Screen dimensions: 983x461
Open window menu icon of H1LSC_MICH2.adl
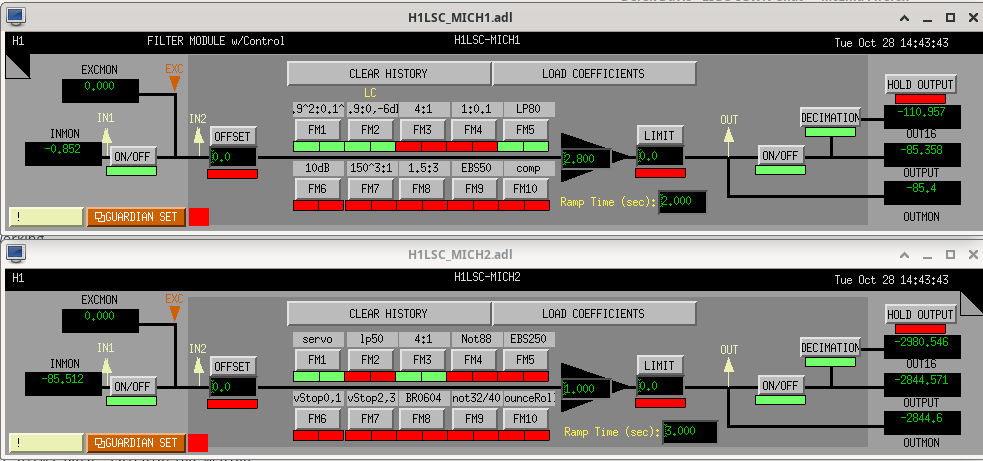tap(17, 254)
